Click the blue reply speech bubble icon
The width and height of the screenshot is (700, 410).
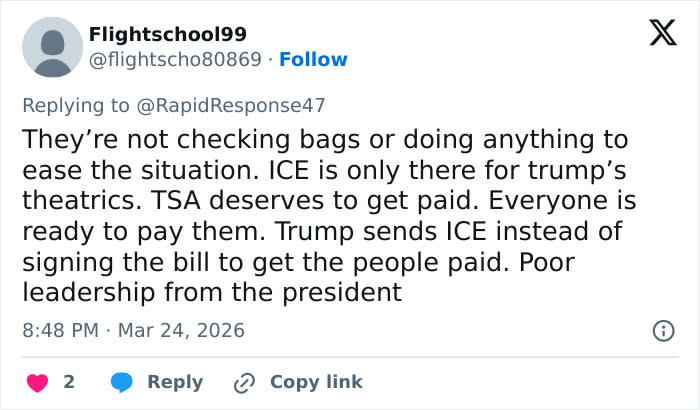coord(122,382)
